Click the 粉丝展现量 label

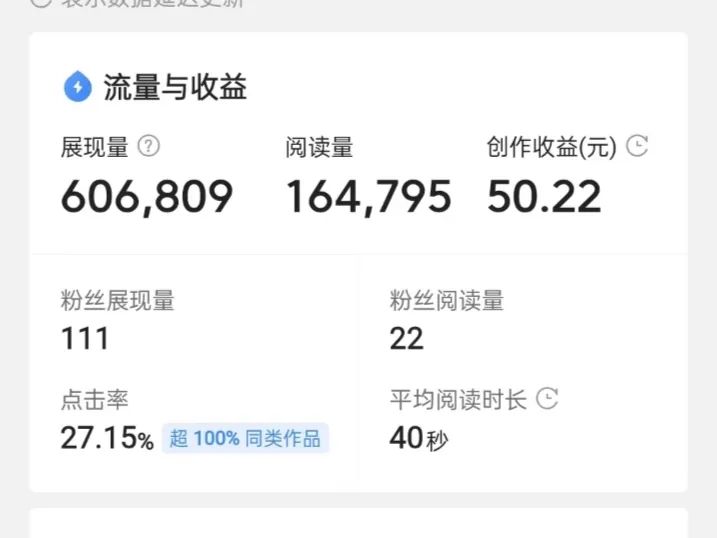[x=118, y=300]
